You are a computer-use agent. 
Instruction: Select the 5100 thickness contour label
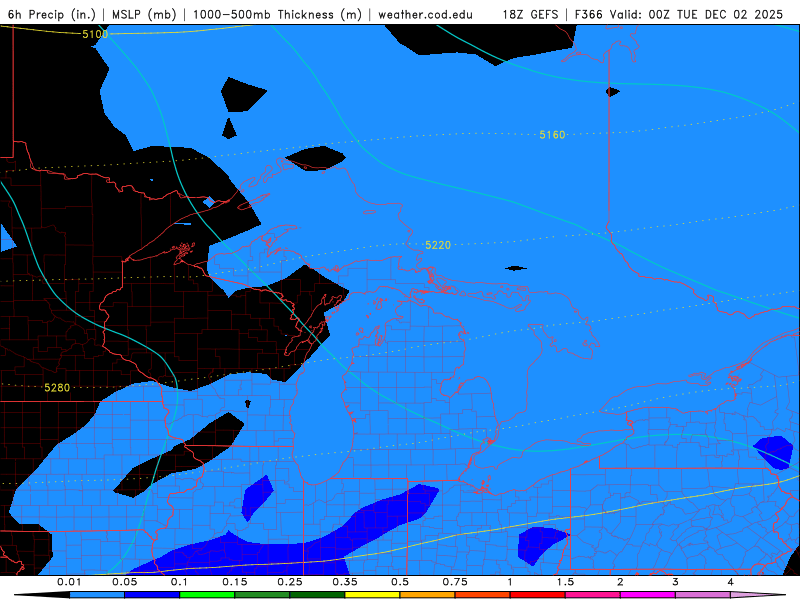[95, 34]
